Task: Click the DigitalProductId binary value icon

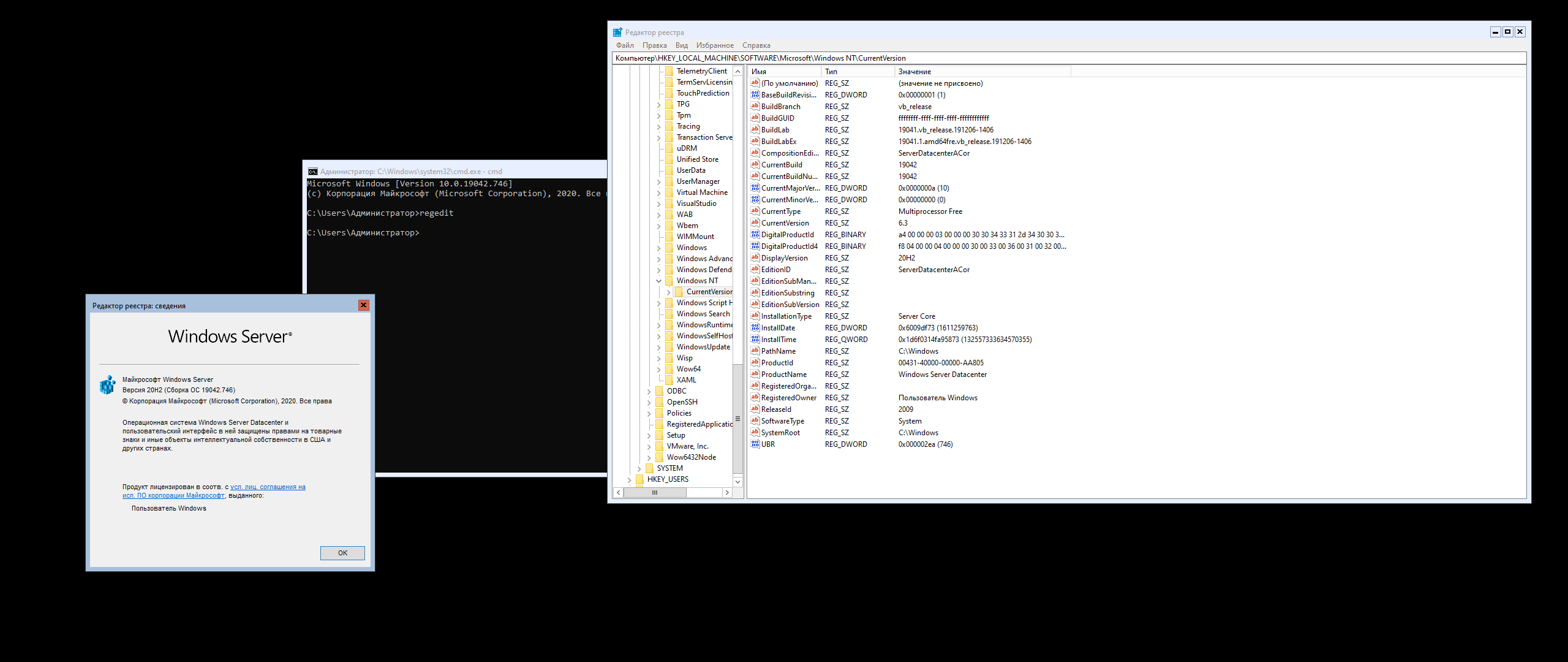Action: coord(755,235)
